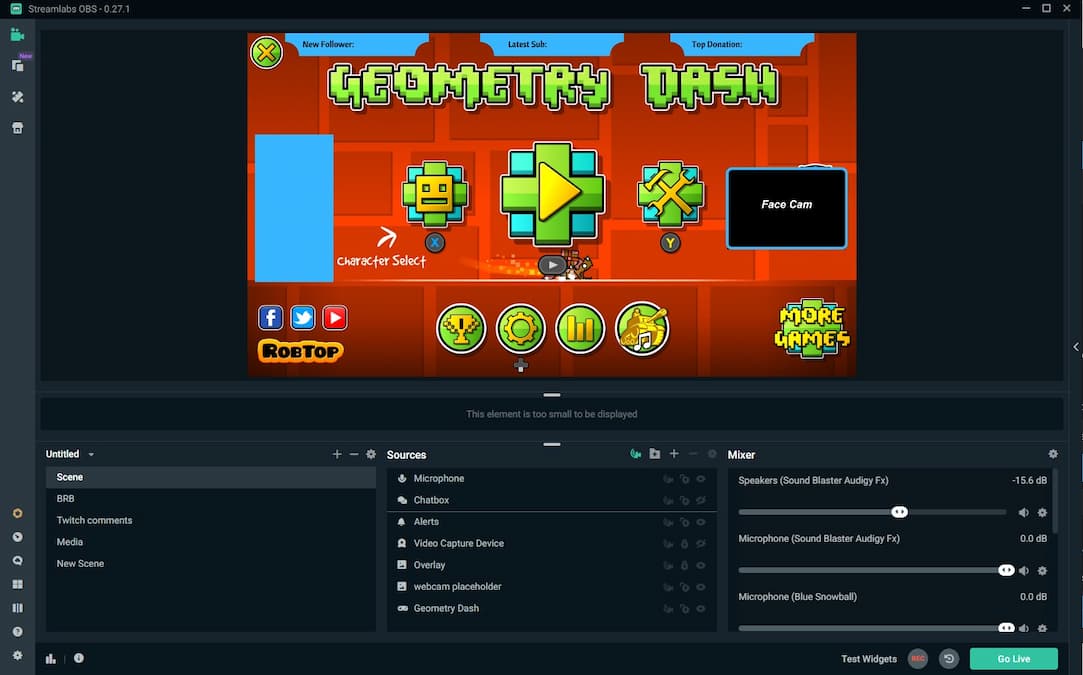Click the info icon in footer
Image resolution: width=1083 pixels, height=675 pixels.
(x=79, y=658)
